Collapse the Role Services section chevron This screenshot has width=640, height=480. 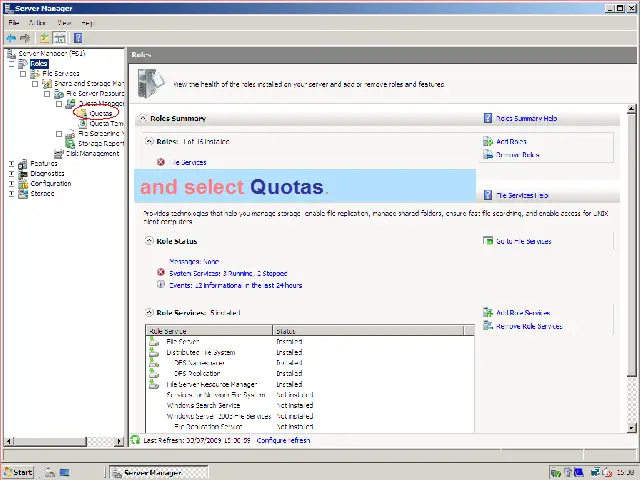pos(149,313)
